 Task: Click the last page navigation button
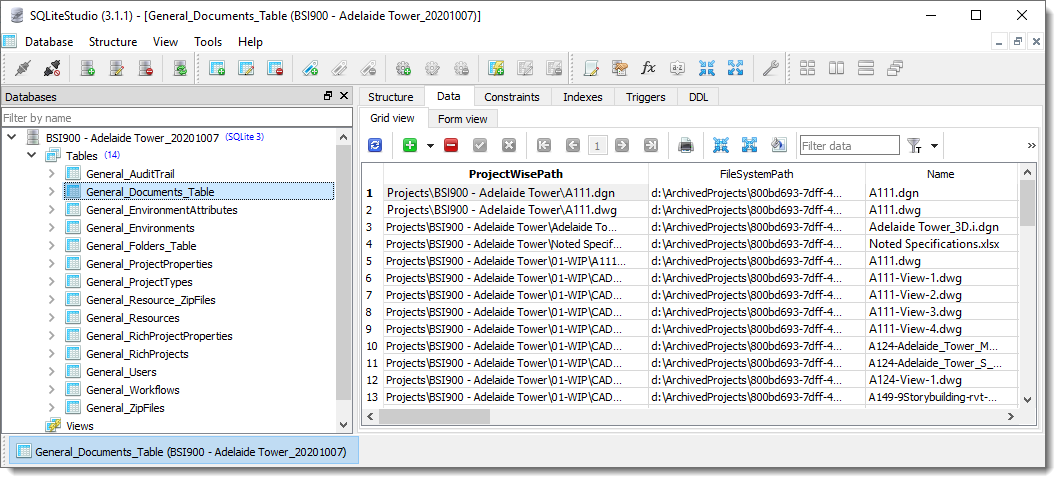coord(651,145)
